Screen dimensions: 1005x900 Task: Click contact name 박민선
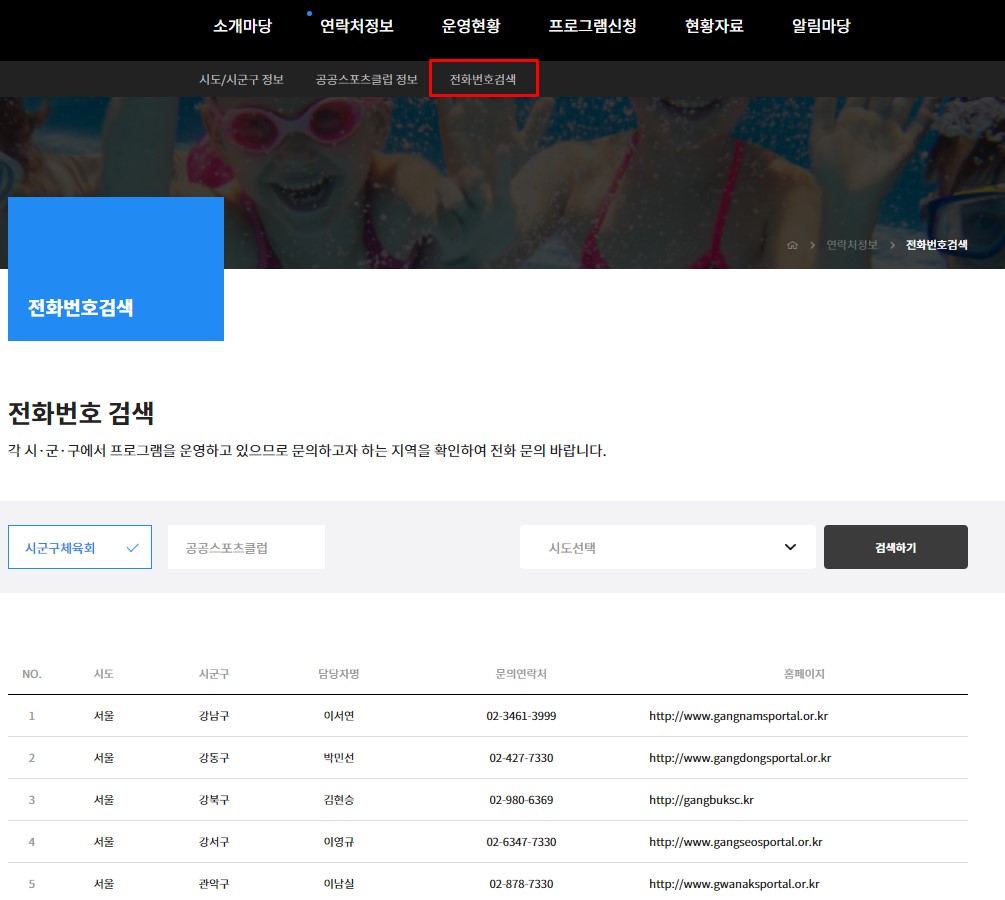(339, 758)
